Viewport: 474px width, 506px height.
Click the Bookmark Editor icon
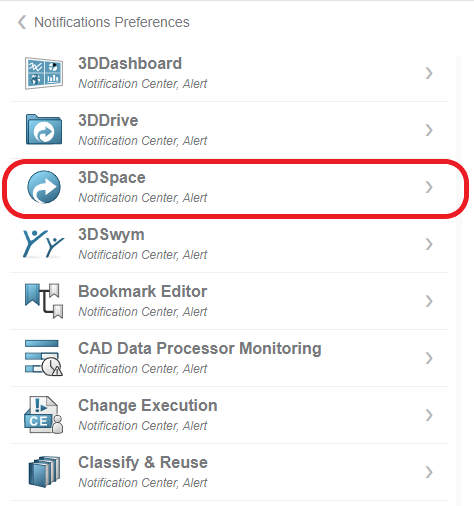(x=44, y=301)
